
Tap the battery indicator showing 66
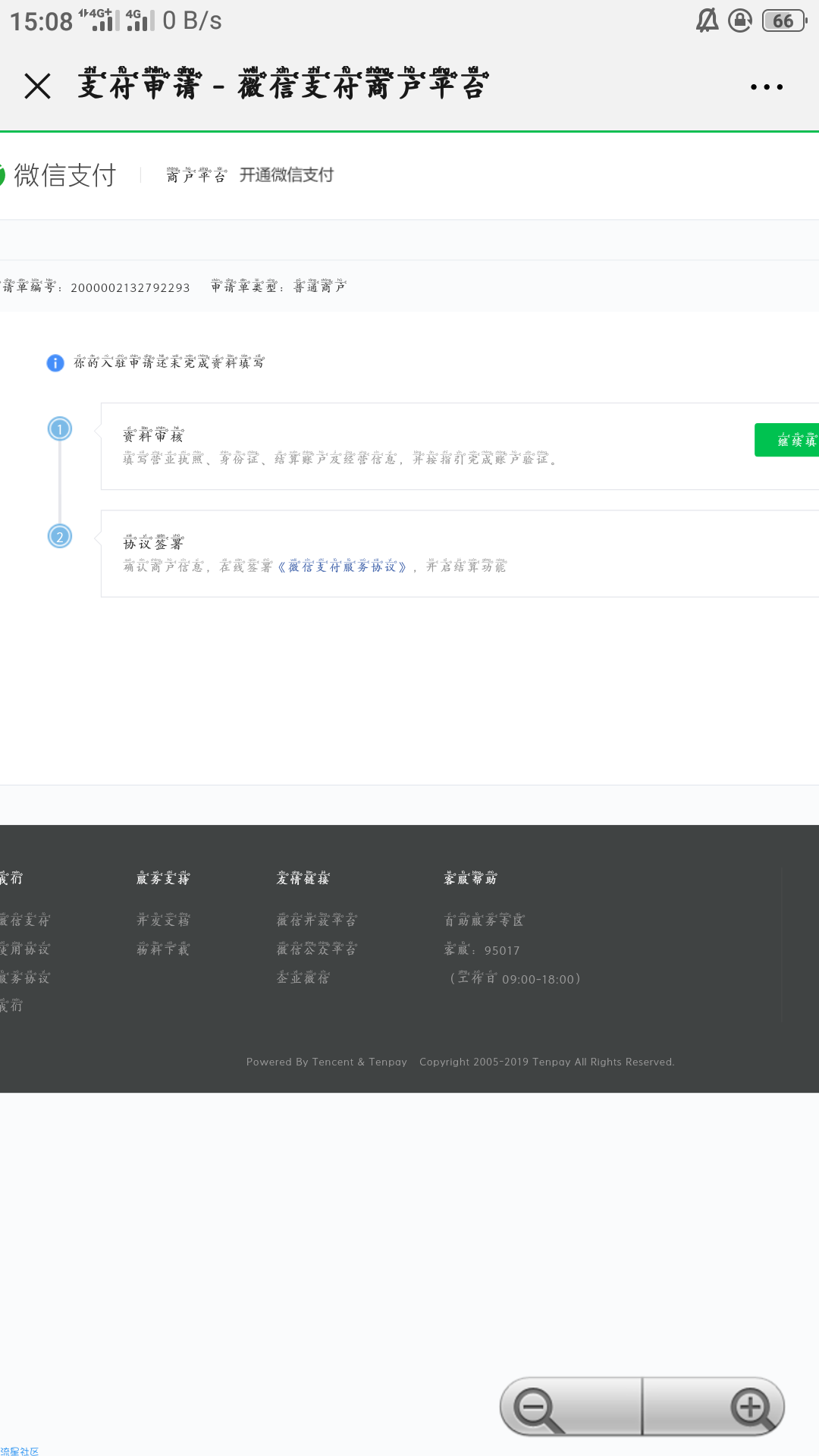[x=784, y=20]
